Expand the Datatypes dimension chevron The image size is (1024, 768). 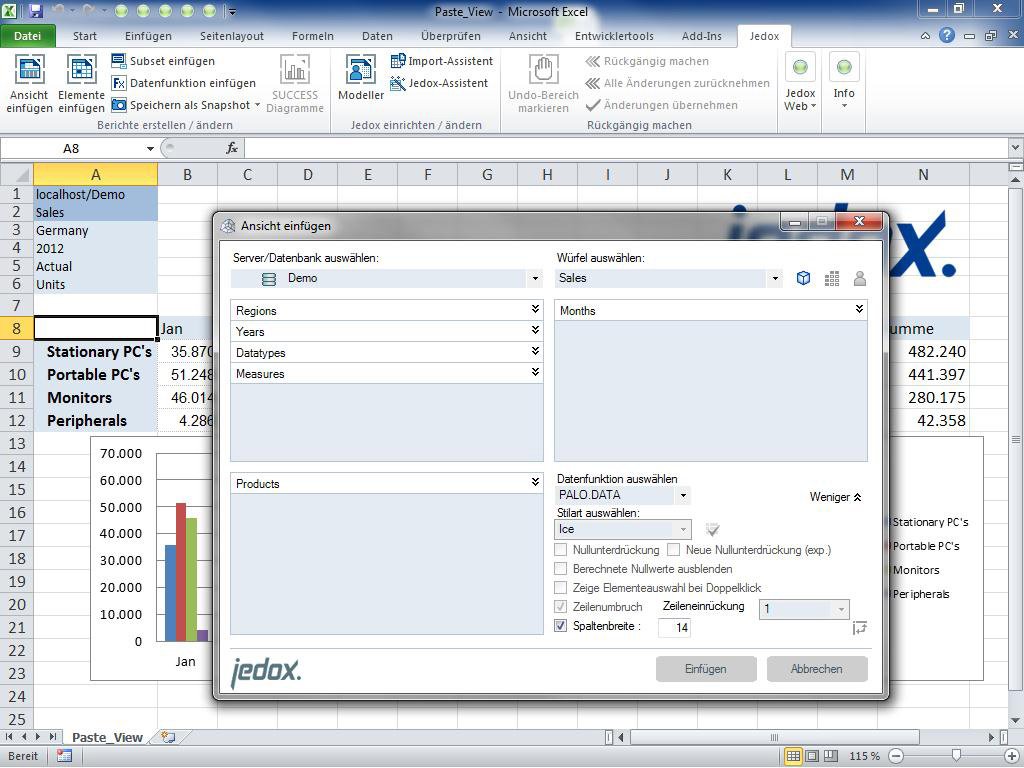535,351
